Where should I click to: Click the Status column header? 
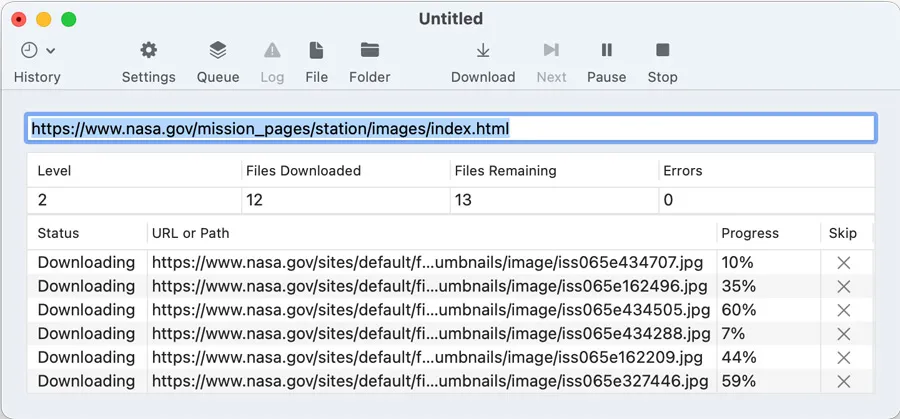58,233
